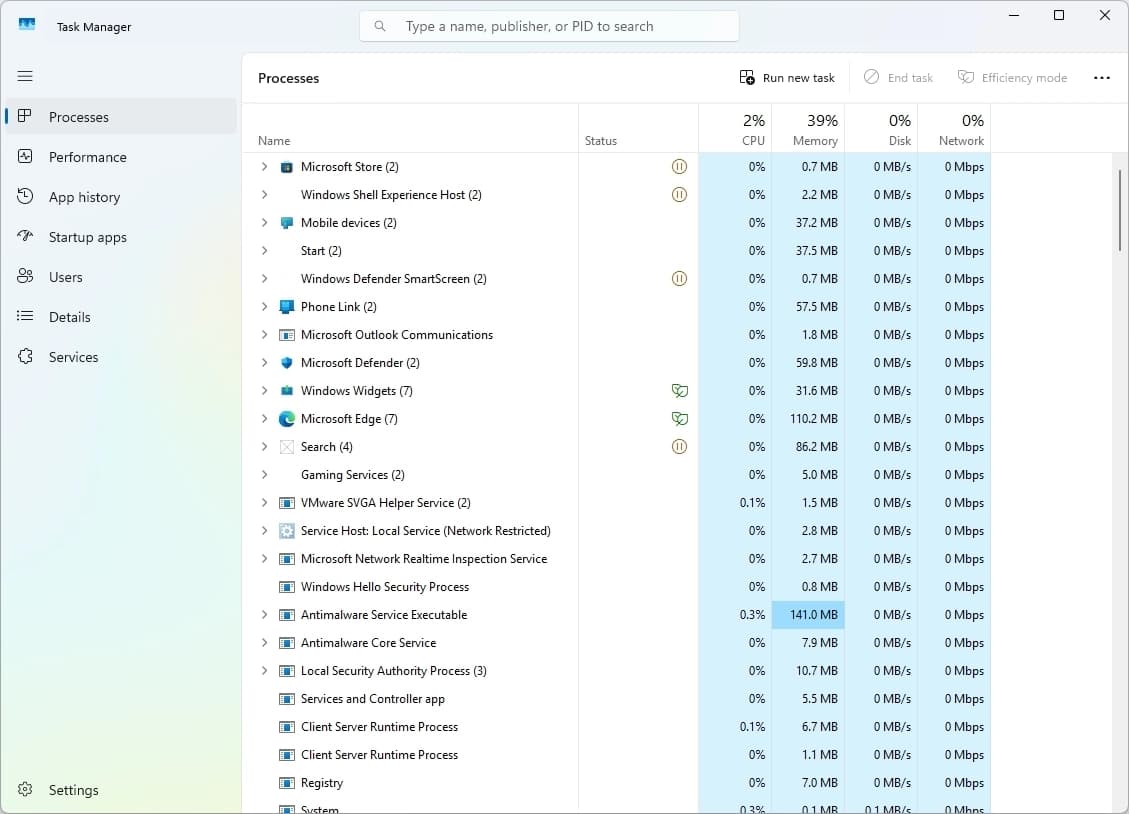
Task: Click the Microsoft Edge process icon
Action: 287,419
